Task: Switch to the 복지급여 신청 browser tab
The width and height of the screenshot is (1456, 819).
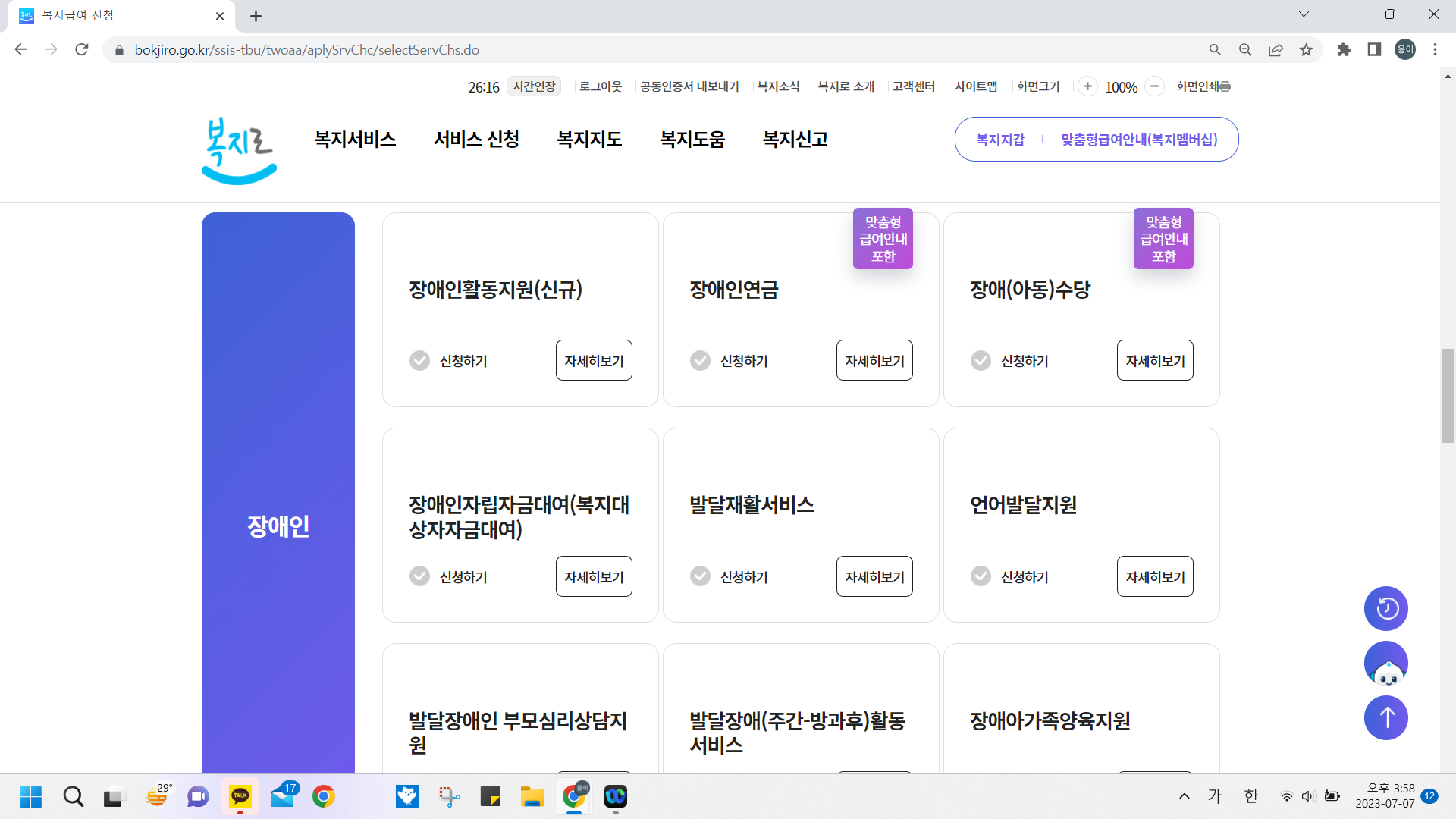Action: click(x=114, y=15)
